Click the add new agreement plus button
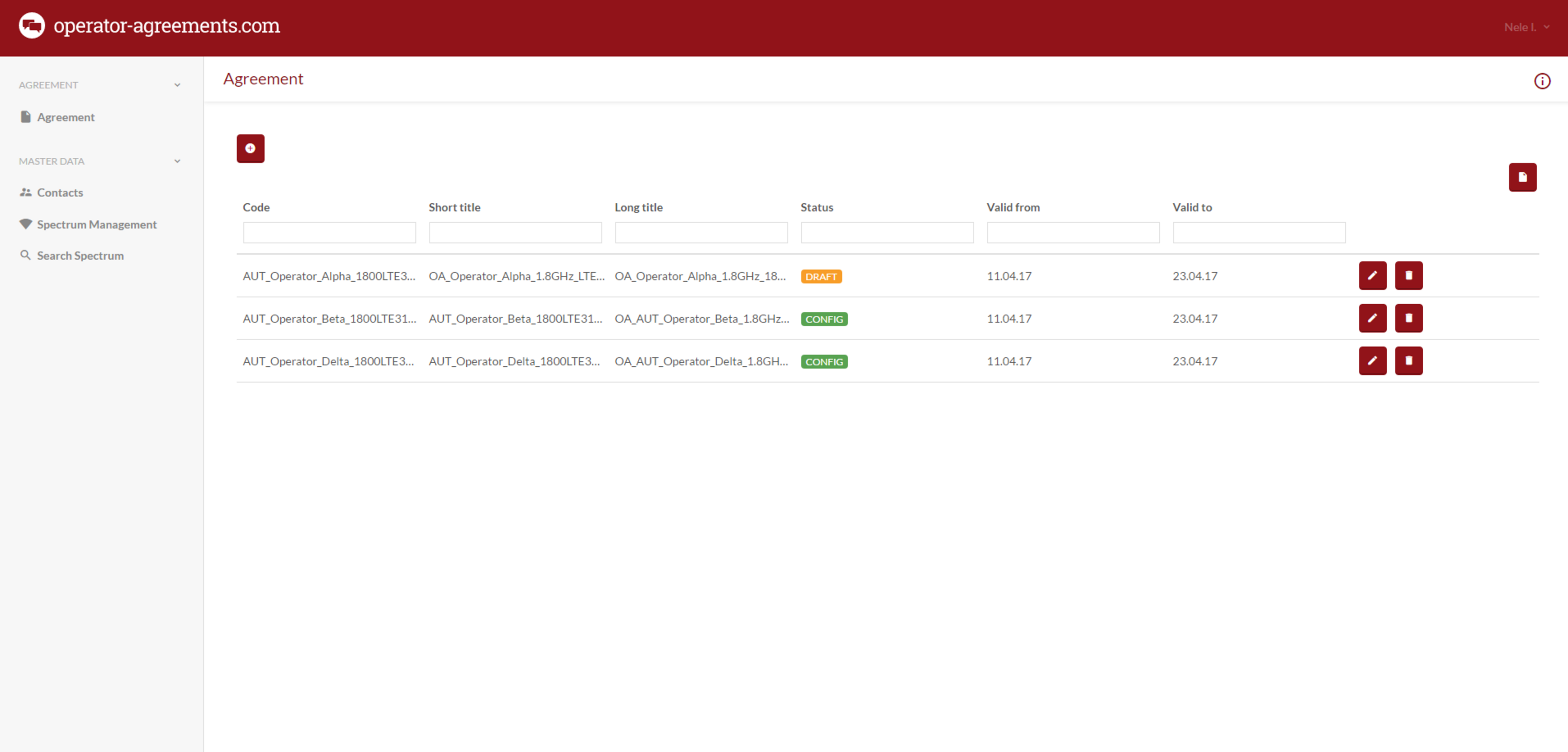The width and height of the screenshot is (1568, 752). [250, 148]
